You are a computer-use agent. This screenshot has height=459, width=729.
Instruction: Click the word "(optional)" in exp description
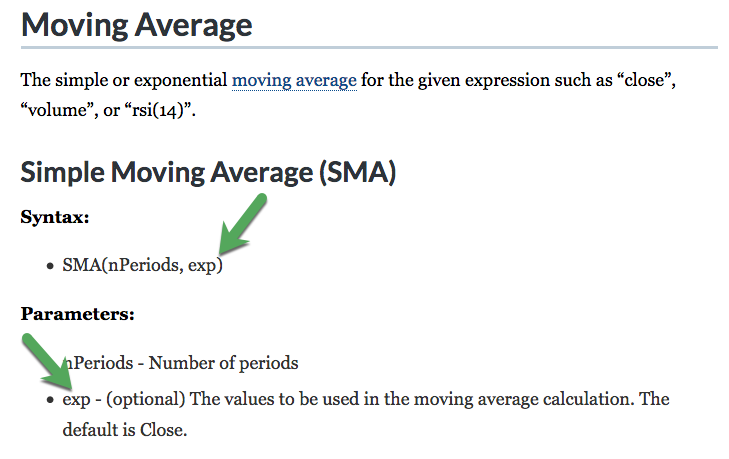pos(146,399)
